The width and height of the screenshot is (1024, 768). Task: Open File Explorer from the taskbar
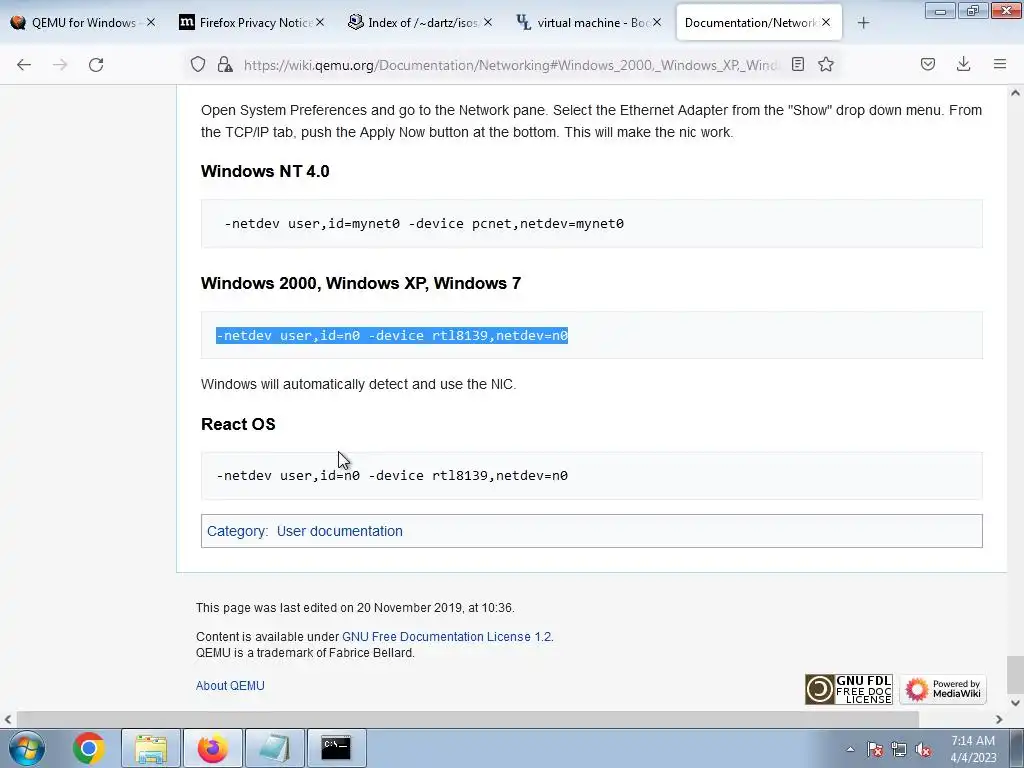pyautogui.click(x=151, y=748)
